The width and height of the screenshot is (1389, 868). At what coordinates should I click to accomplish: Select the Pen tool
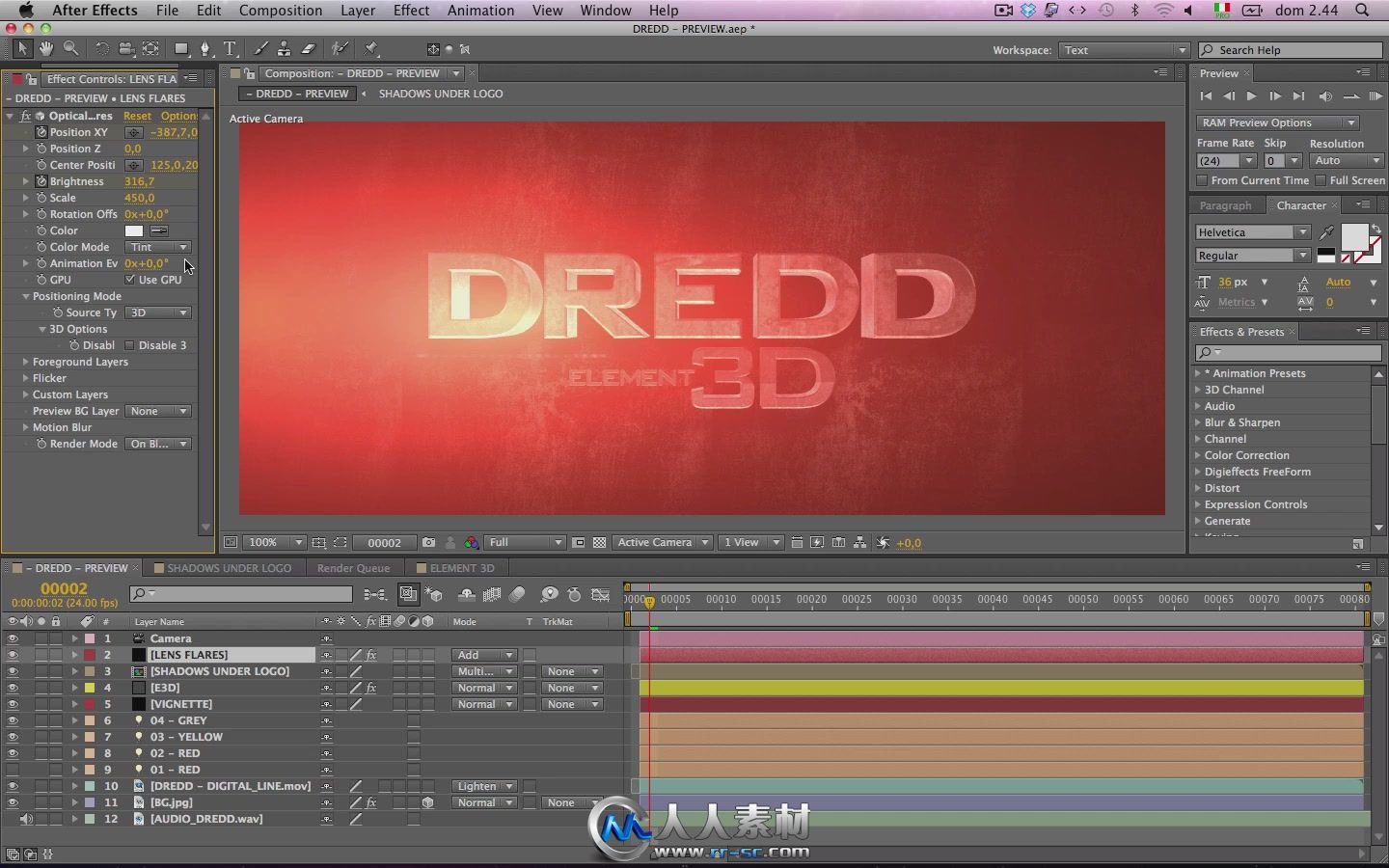(x=204, y=48)
